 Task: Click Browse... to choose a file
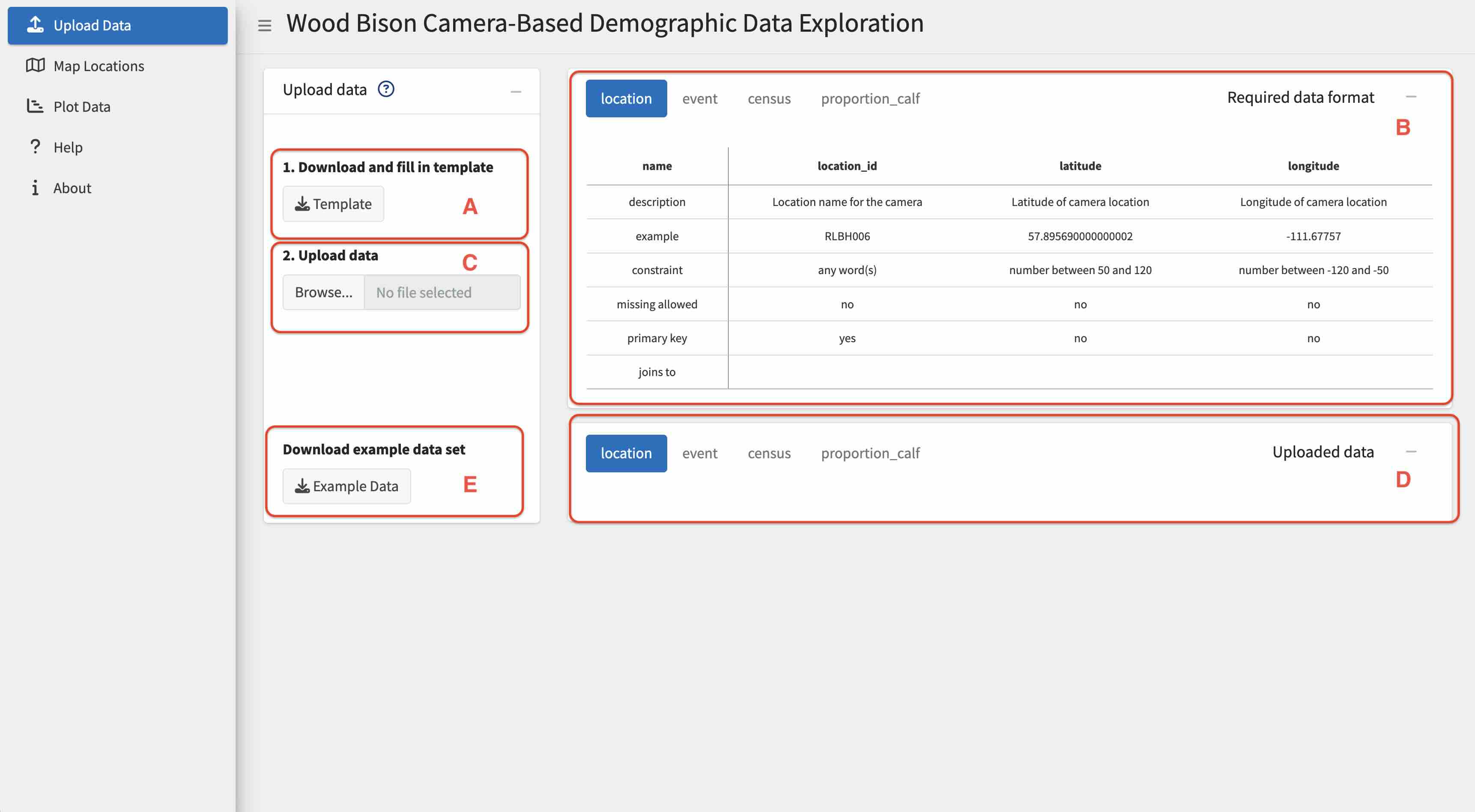click(323, 293)
